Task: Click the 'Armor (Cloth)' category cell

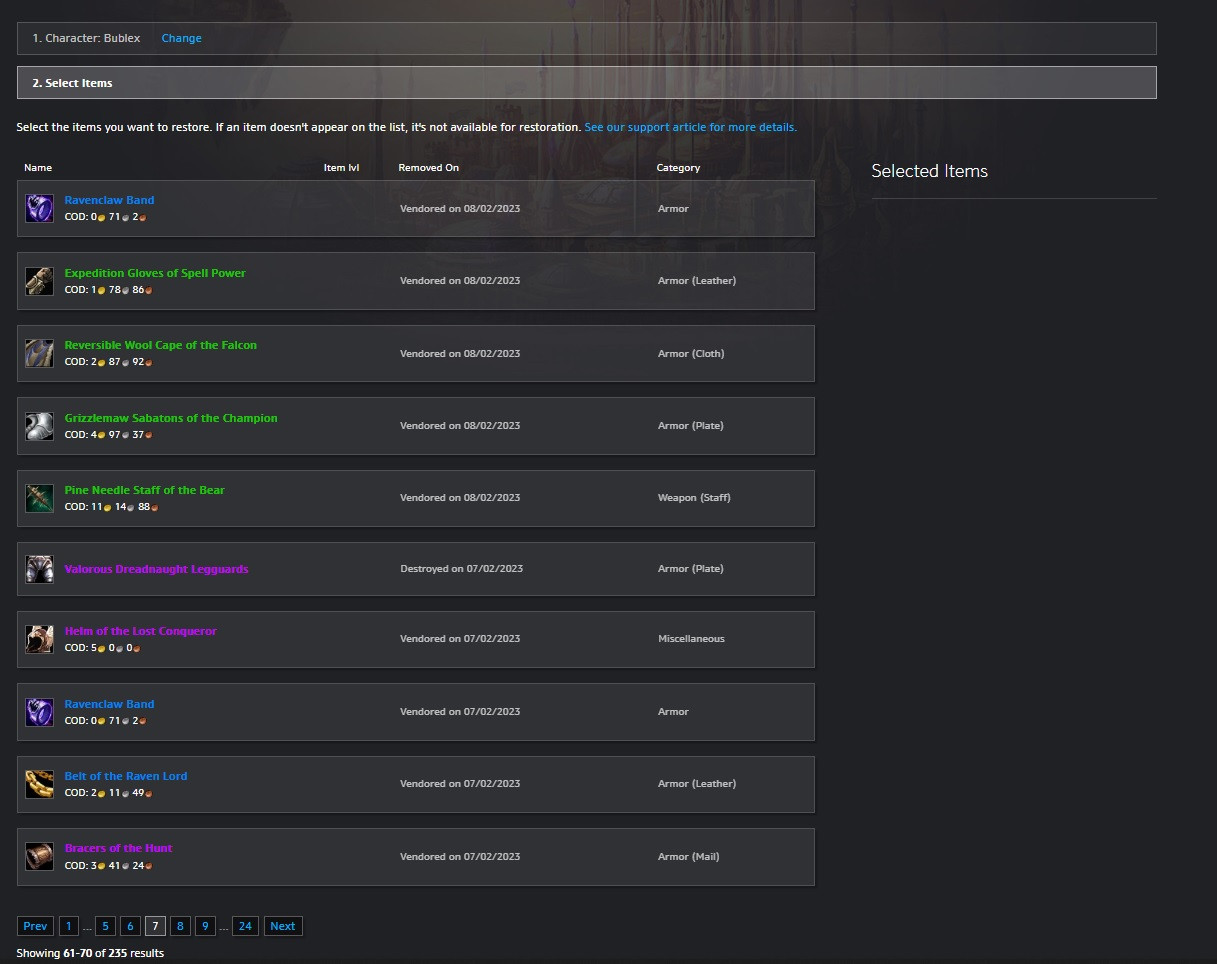Action: tap(691, 354)
